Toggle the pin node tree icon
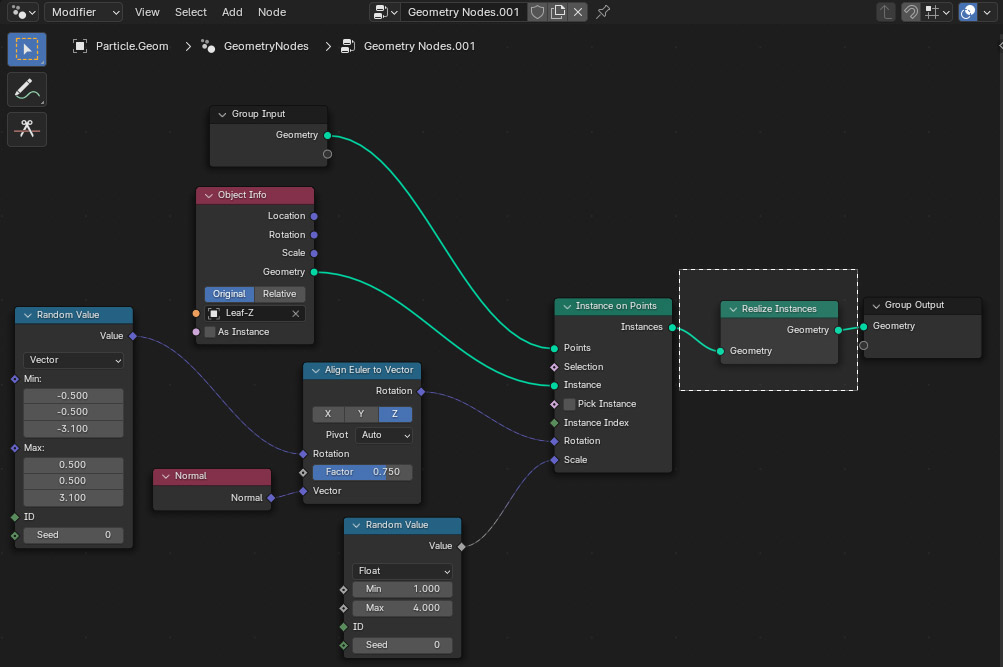1003x667 pixels. click(603, 12)
